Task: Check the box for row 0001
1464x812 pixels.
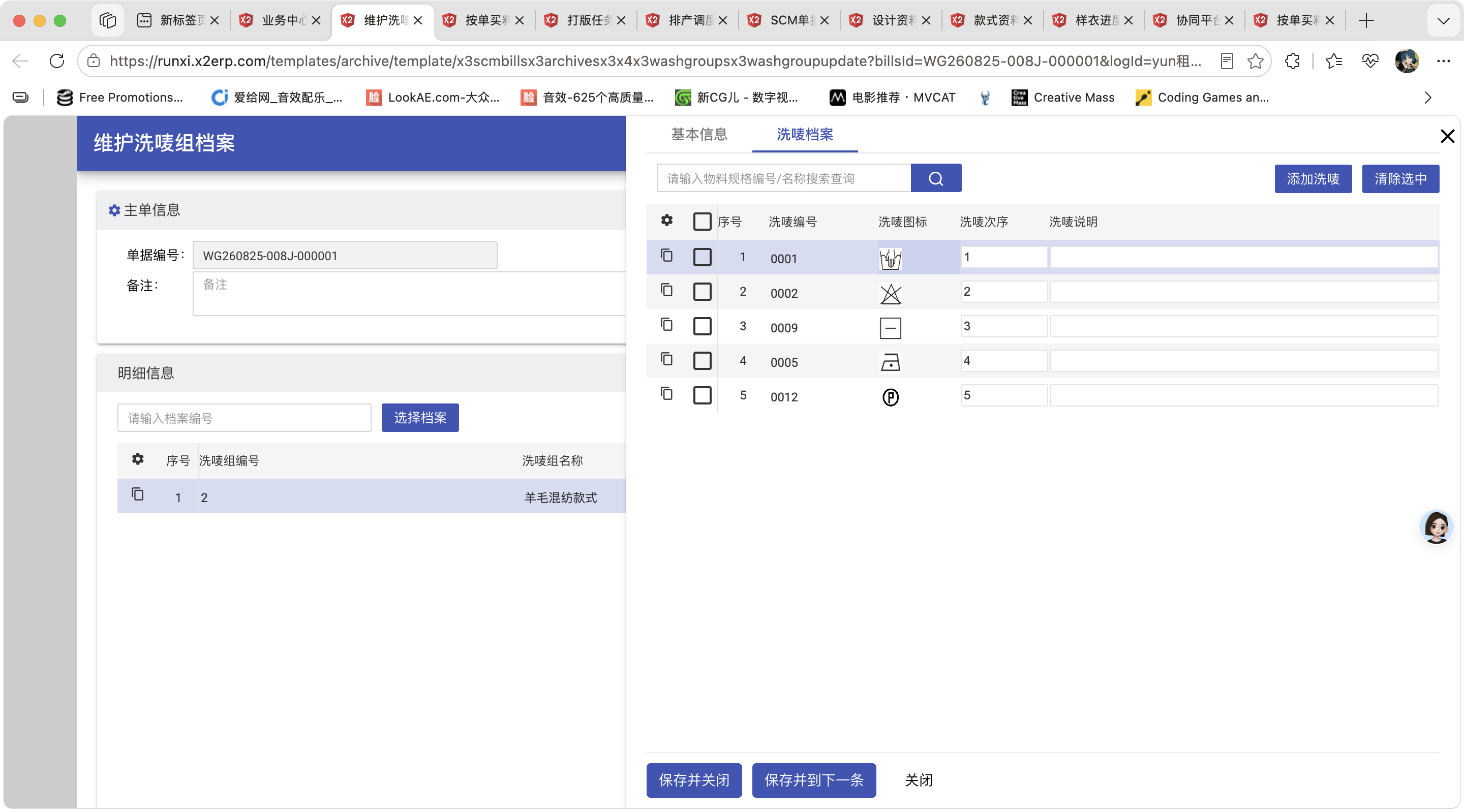Action: (702, 257)
